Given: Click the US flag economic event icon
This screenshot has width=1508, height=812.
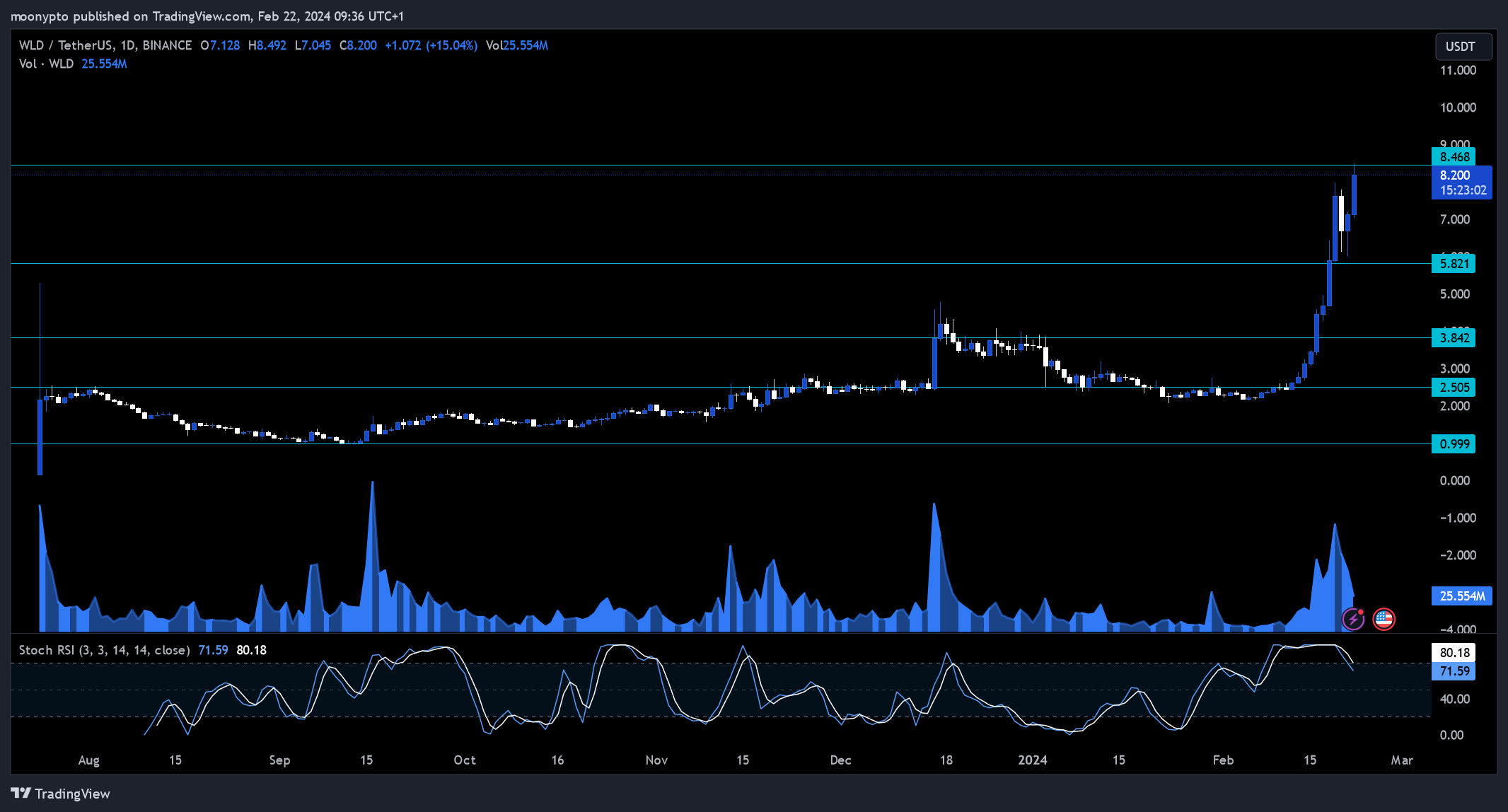Looking at the screenshot, I should 1384,619.
